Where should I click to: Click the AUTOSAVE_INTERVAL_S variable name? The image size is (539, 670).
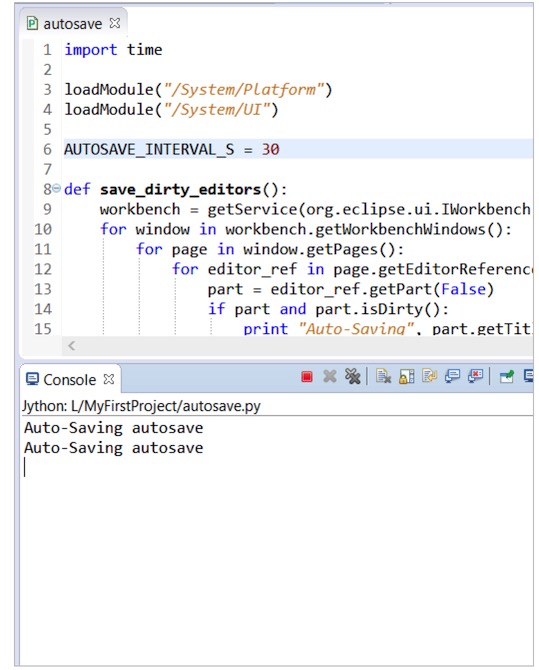click(149, 150)
